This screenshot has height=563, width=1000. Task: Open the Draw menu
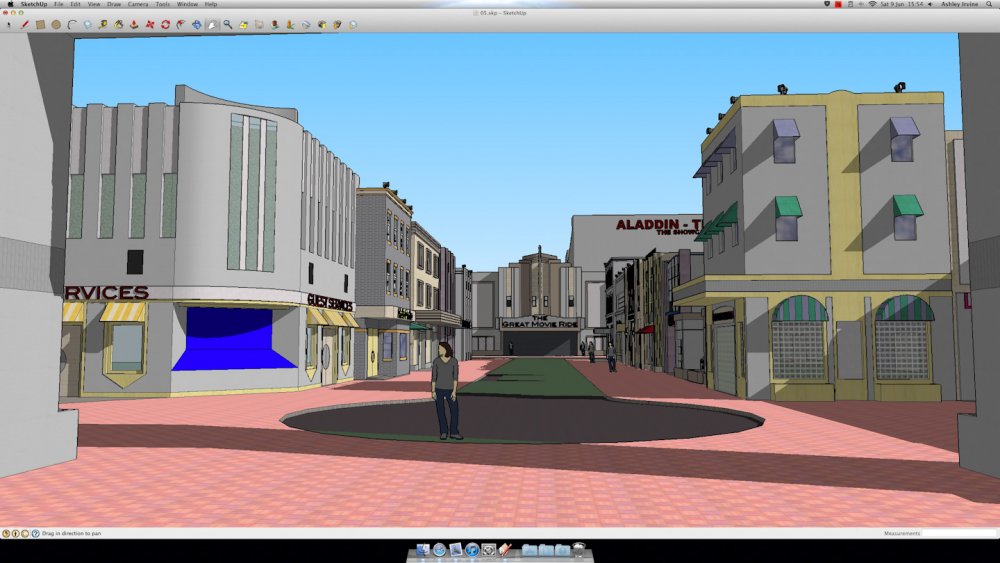tap(114, 4)
